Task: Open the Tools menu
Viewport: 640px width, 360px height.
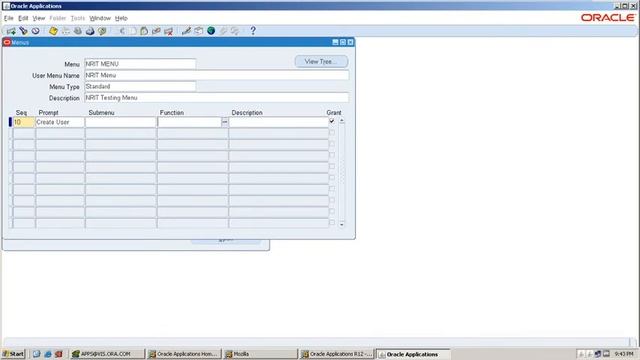Action: (x=78, y=18)
